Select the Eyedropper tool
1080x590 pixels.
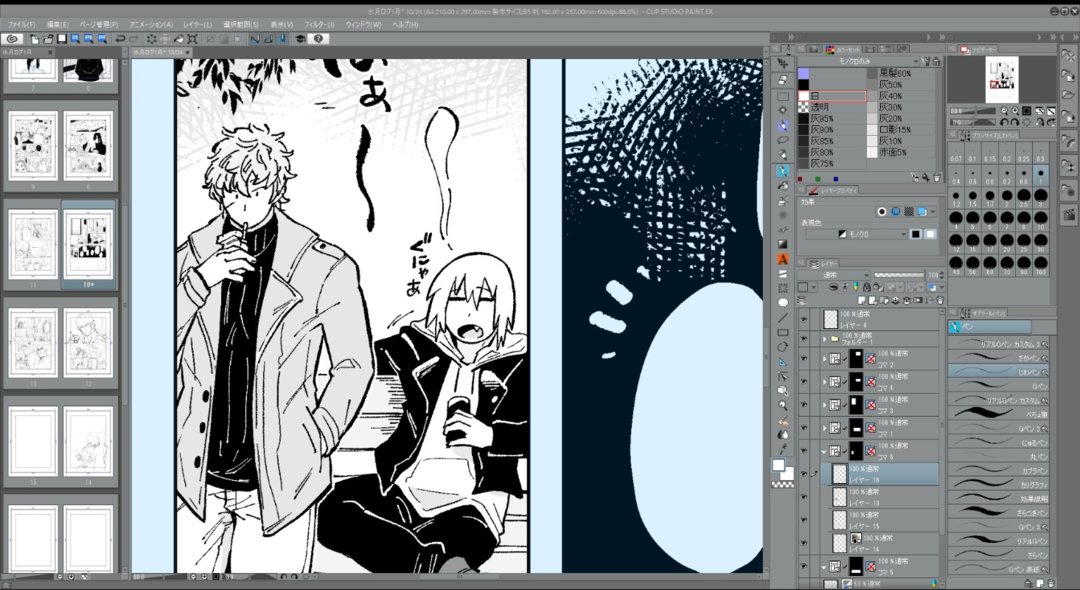(782, 450)
